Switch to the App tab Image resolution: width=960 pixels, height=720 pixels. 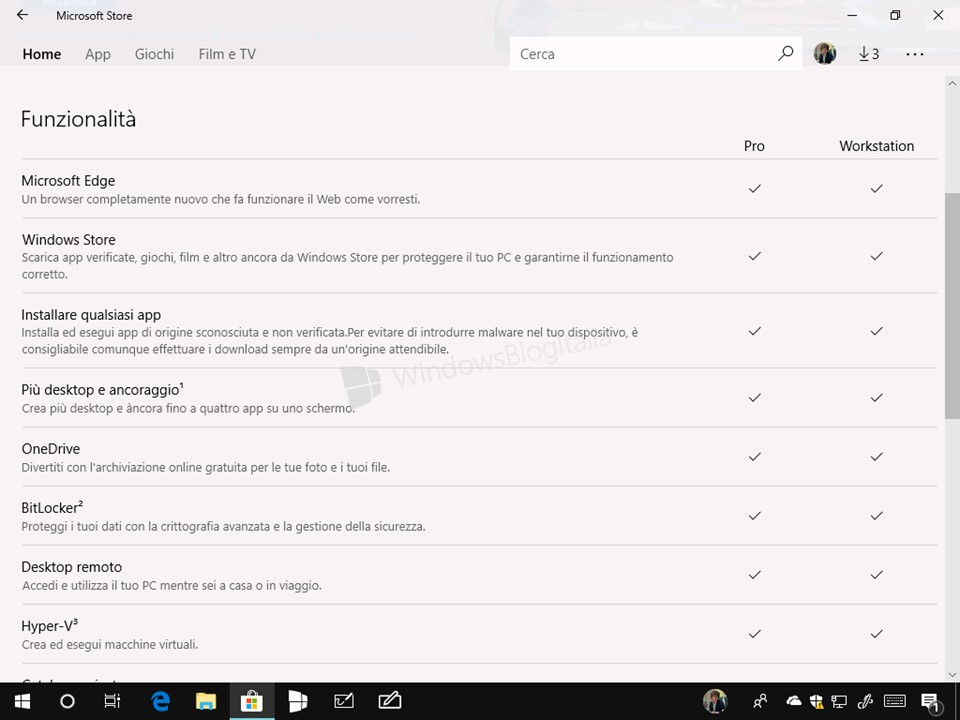pyautogui.click(x=98, y=54)
